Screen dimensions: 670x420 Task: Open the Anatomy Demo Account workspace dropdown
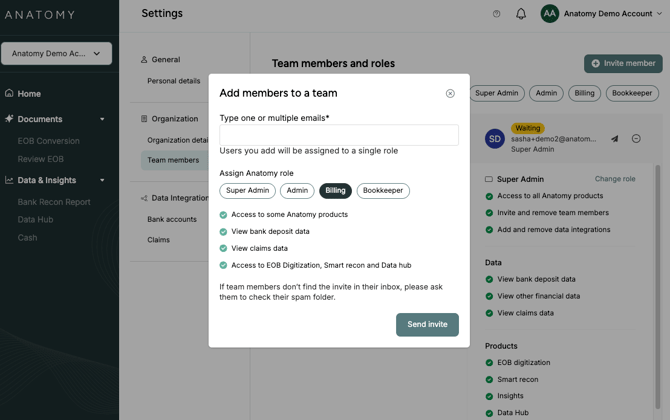pos(56,54)
